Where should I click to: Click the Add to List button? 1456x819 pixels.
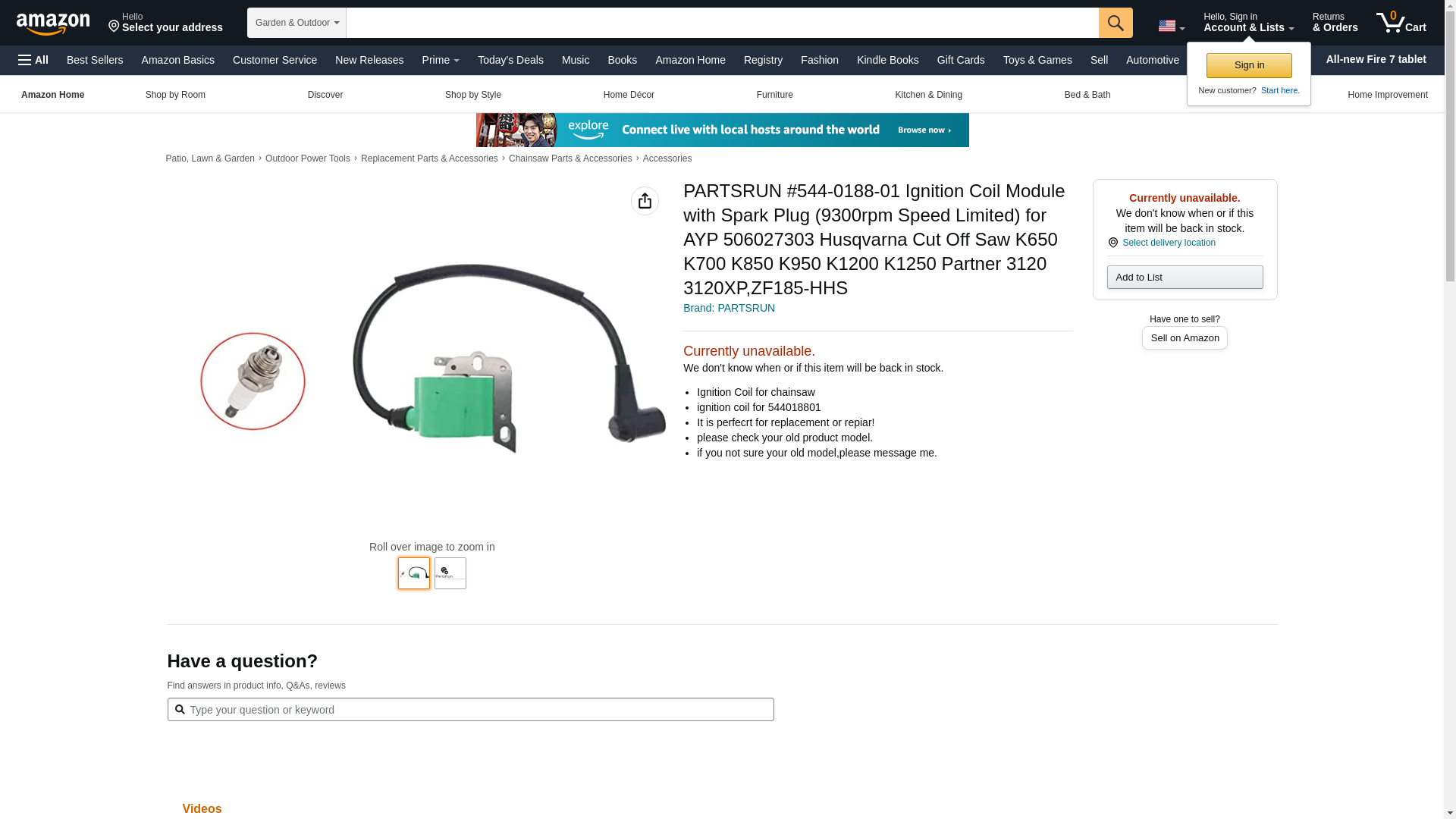pos(1185,277)
